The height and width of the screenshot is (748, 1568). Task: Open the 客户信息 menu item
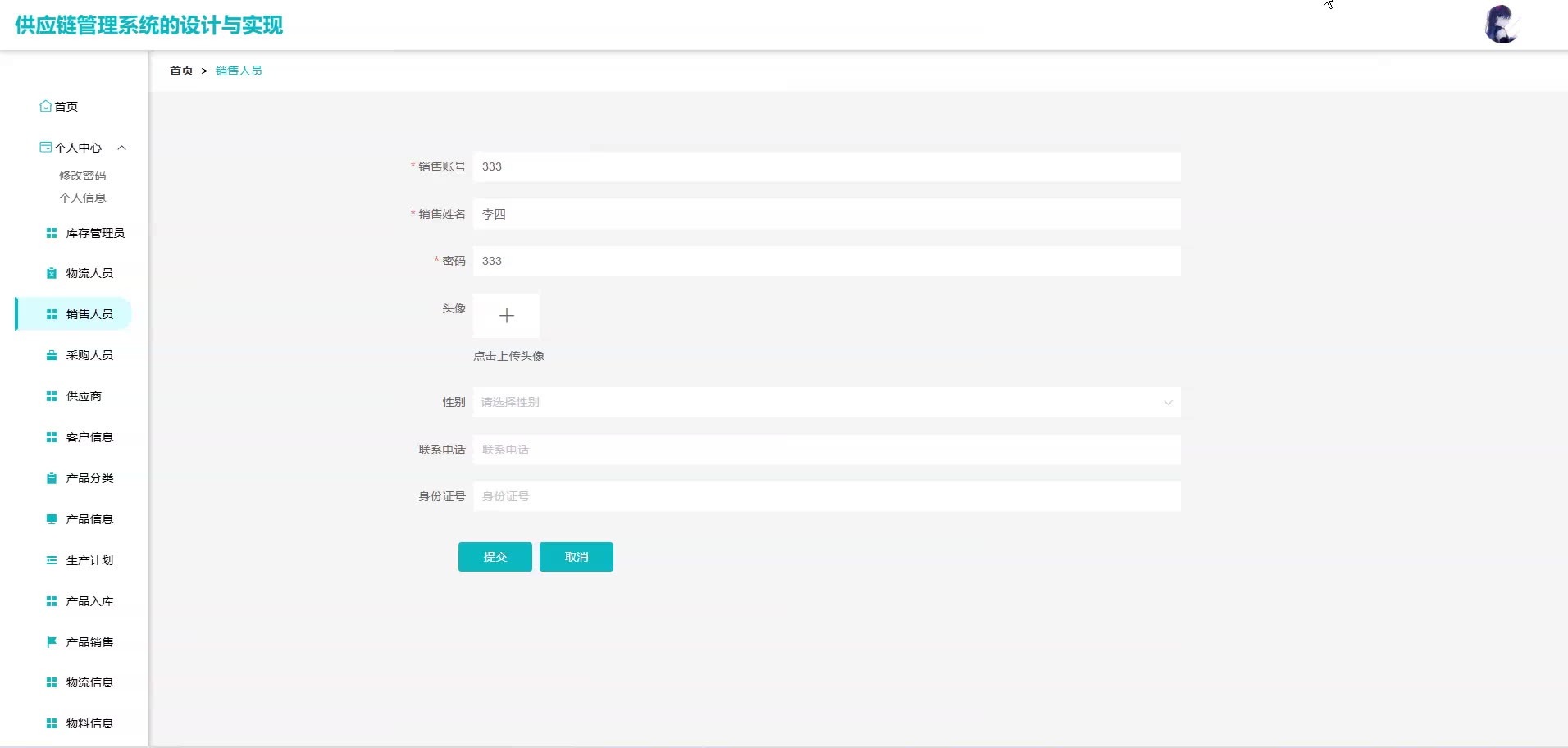click(89, 437)
